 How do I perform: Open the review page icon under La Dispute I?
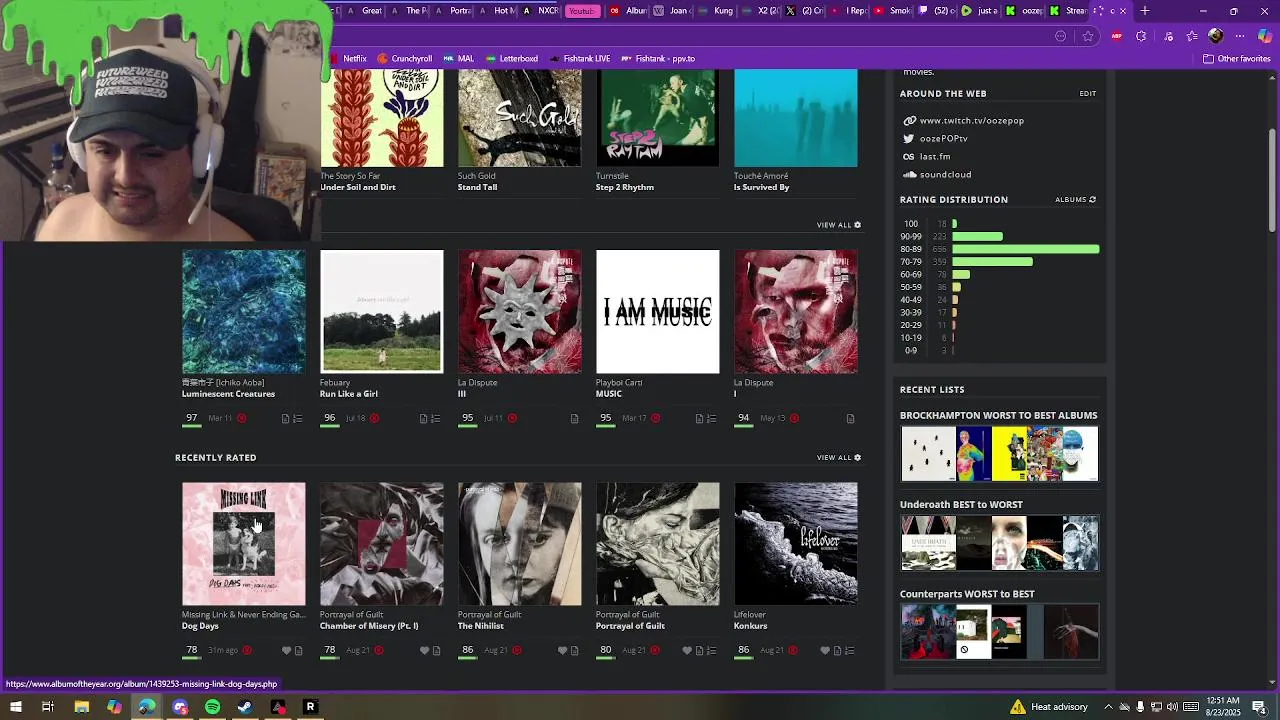[850, 419]
